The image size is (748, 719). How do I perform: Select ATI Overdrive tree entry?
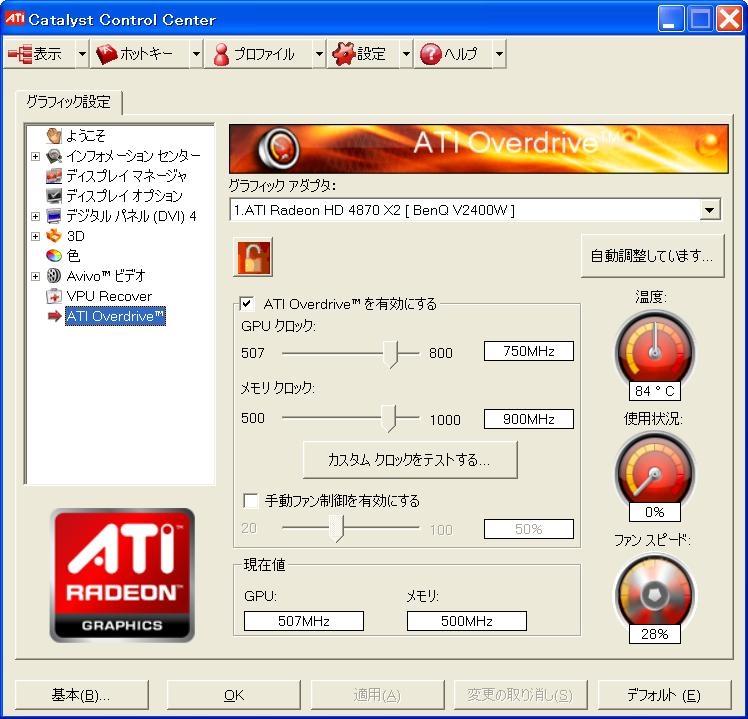[x=115, y=316]
